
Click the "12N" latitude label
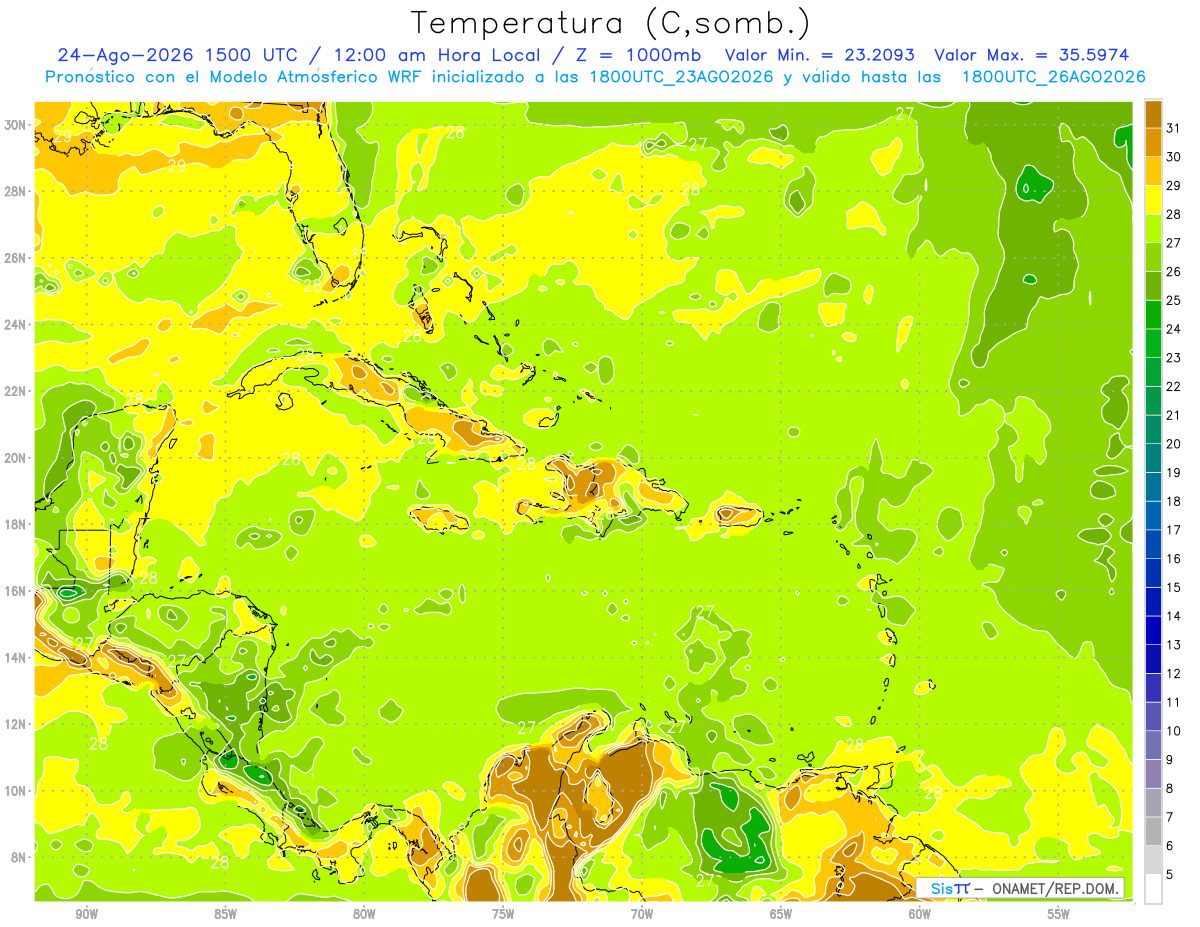tap(15, 724)
